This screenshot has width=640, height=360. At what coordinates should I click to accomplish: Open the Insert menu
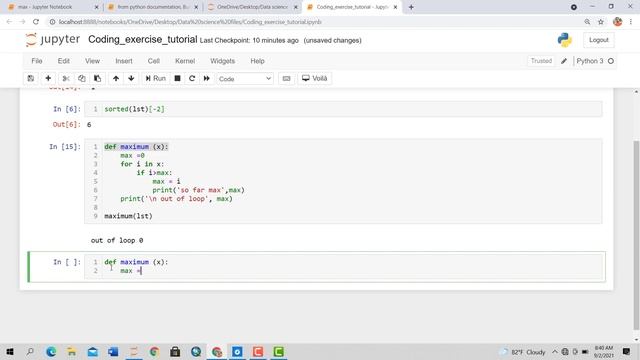click(x=124, y=61)
